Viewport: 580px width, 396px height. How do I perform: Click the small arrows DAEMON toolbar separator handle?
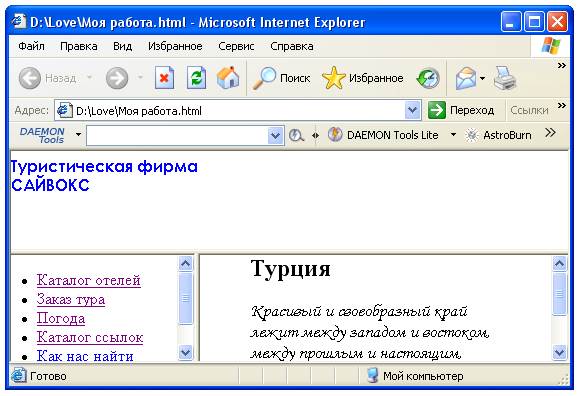point(315,135)
